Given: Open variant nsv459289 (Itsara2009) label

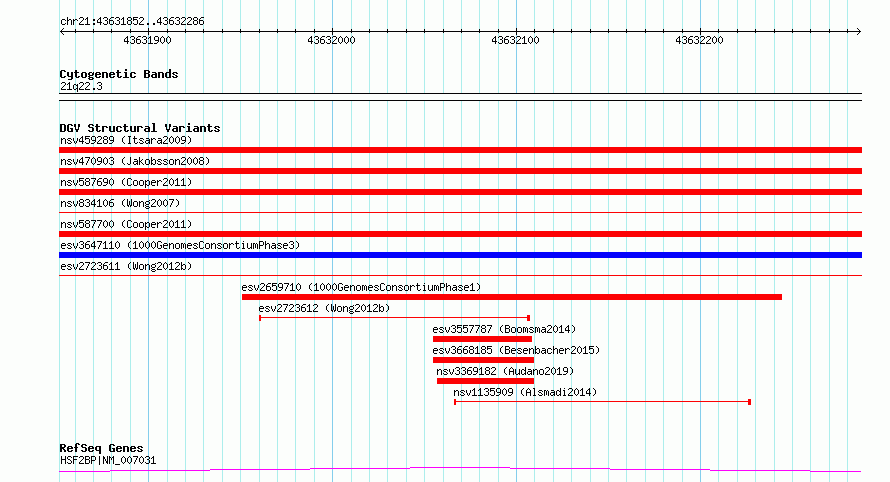Looking at the screenshot, I should click(x=126, y=140).
